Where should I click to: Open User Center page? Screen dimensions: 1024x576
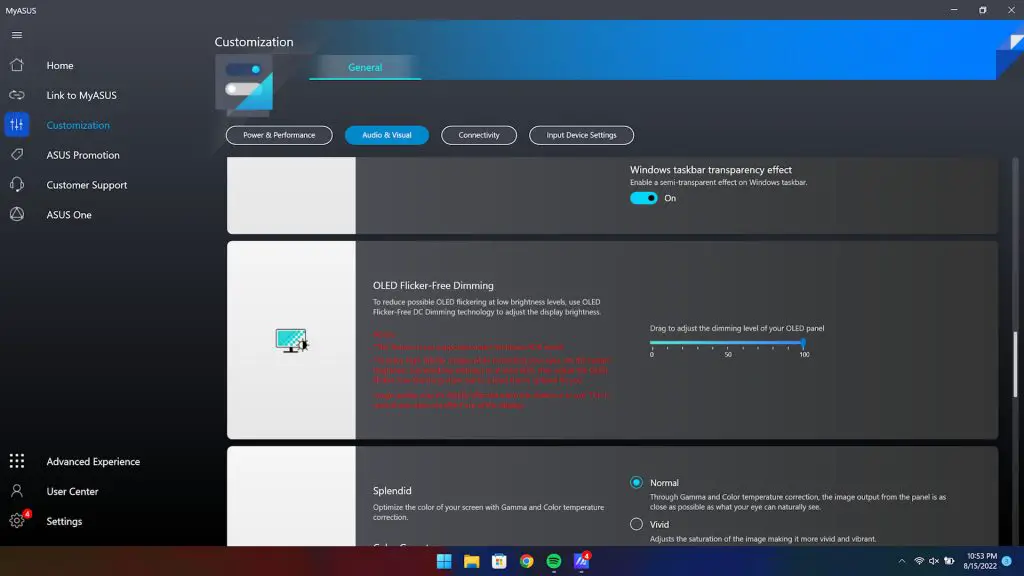click(72, 491)
